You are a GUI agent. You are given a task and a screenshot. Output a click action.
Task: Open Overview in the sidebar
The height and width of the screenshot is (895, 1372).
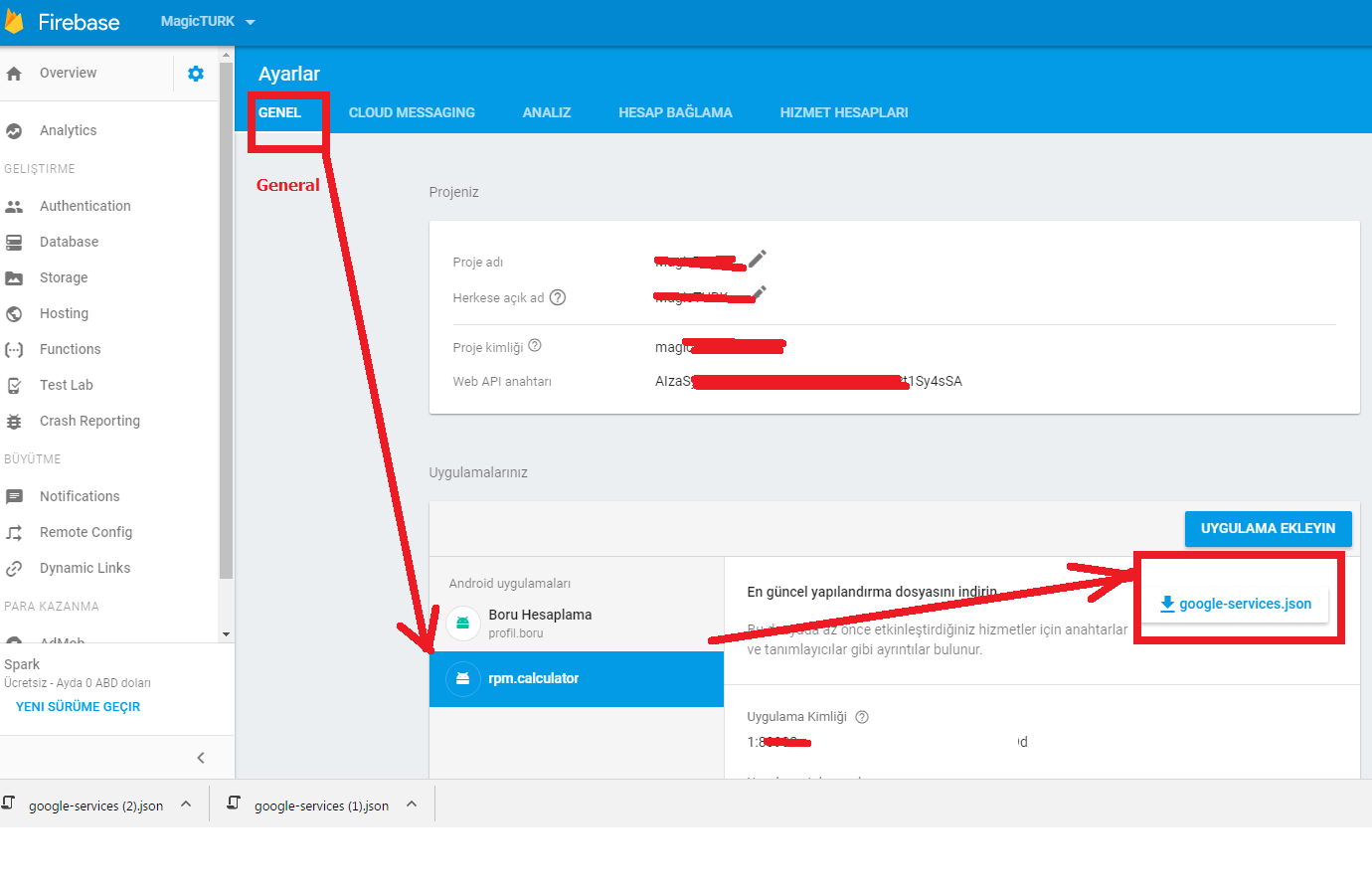pyautogui.click(x=69, y=74)
